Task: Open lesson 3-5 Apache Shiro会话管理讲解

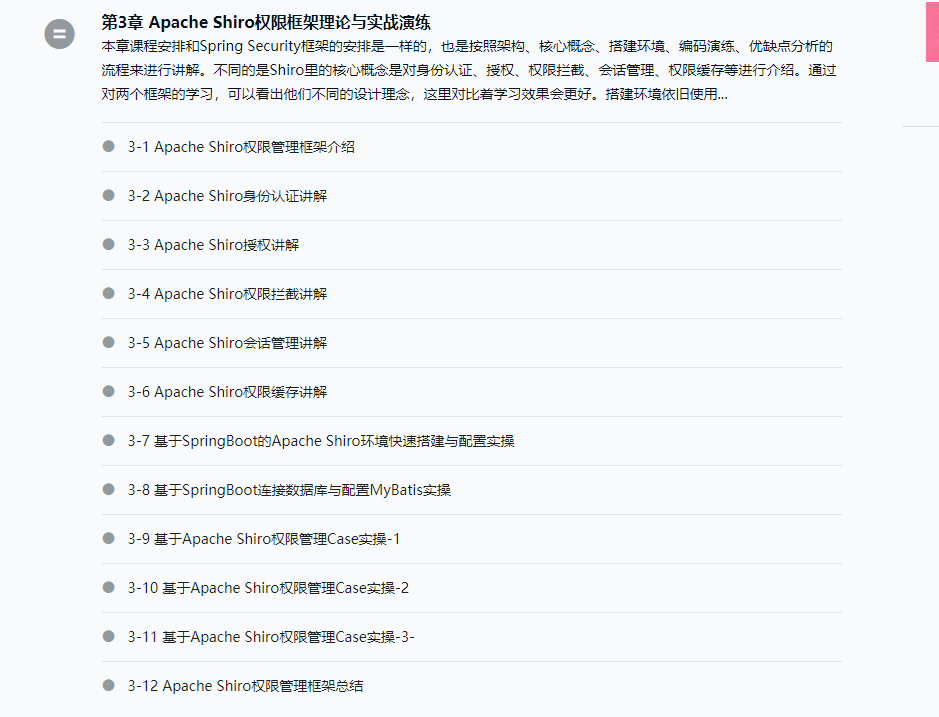Action: click(x=227, y=343)
